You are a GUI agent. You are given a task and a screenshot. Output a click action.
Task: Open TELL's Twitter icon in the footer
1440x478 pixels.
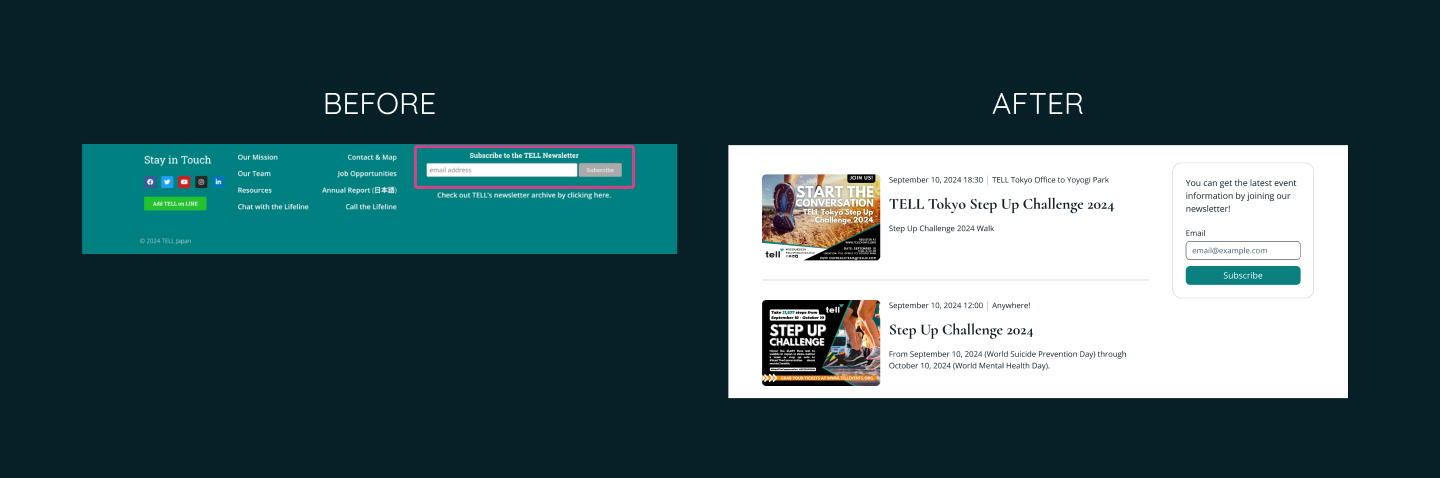[x=167, y=182]
